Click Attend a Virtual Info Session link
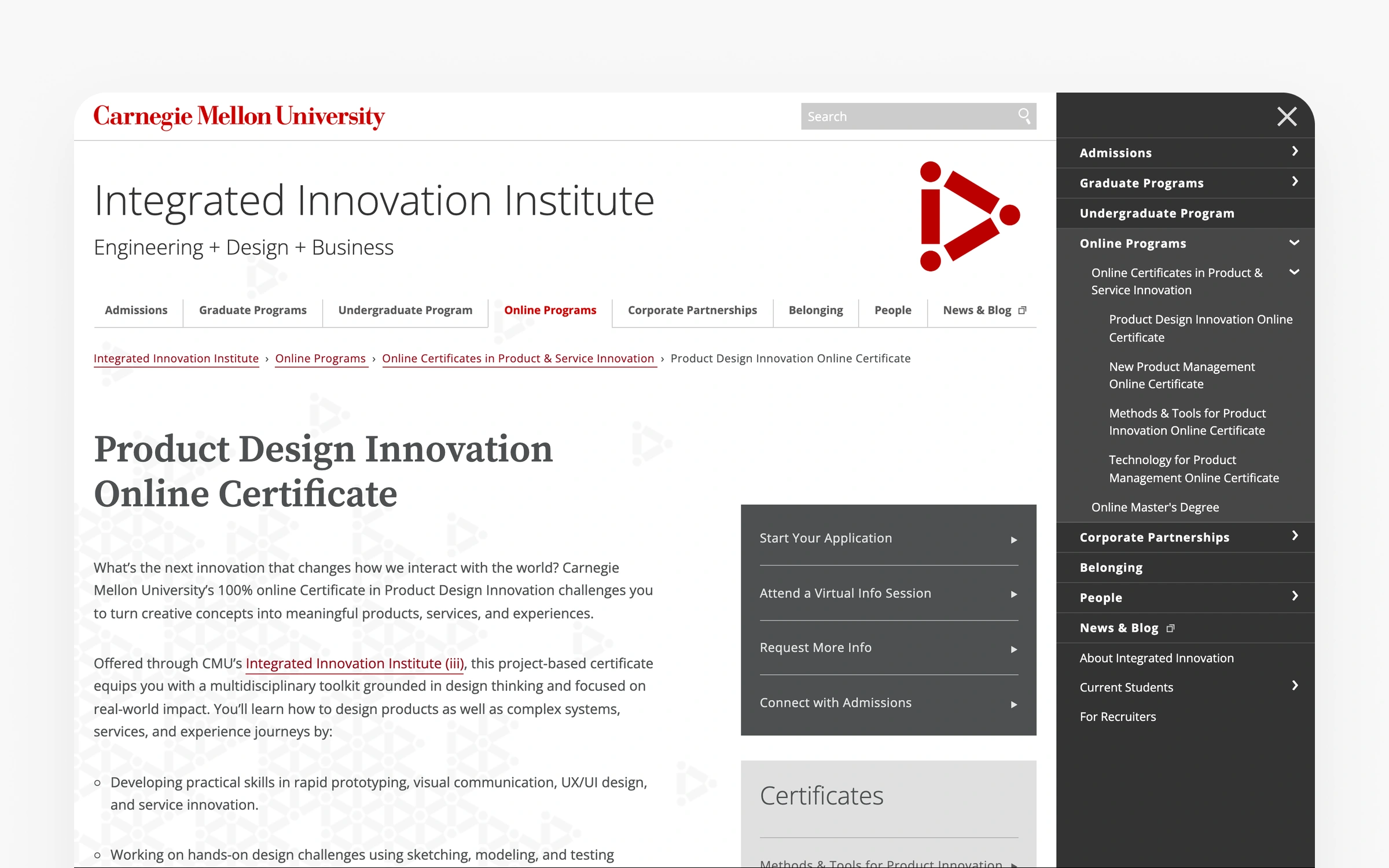The image size is (1389, 868). (845, 593)
